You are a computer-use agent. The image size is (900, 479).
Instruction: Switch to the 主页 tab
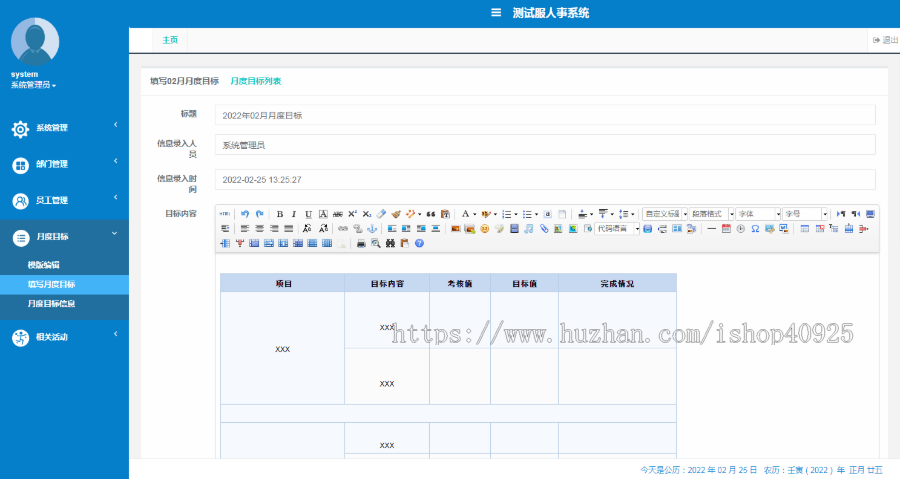point(170,40)
